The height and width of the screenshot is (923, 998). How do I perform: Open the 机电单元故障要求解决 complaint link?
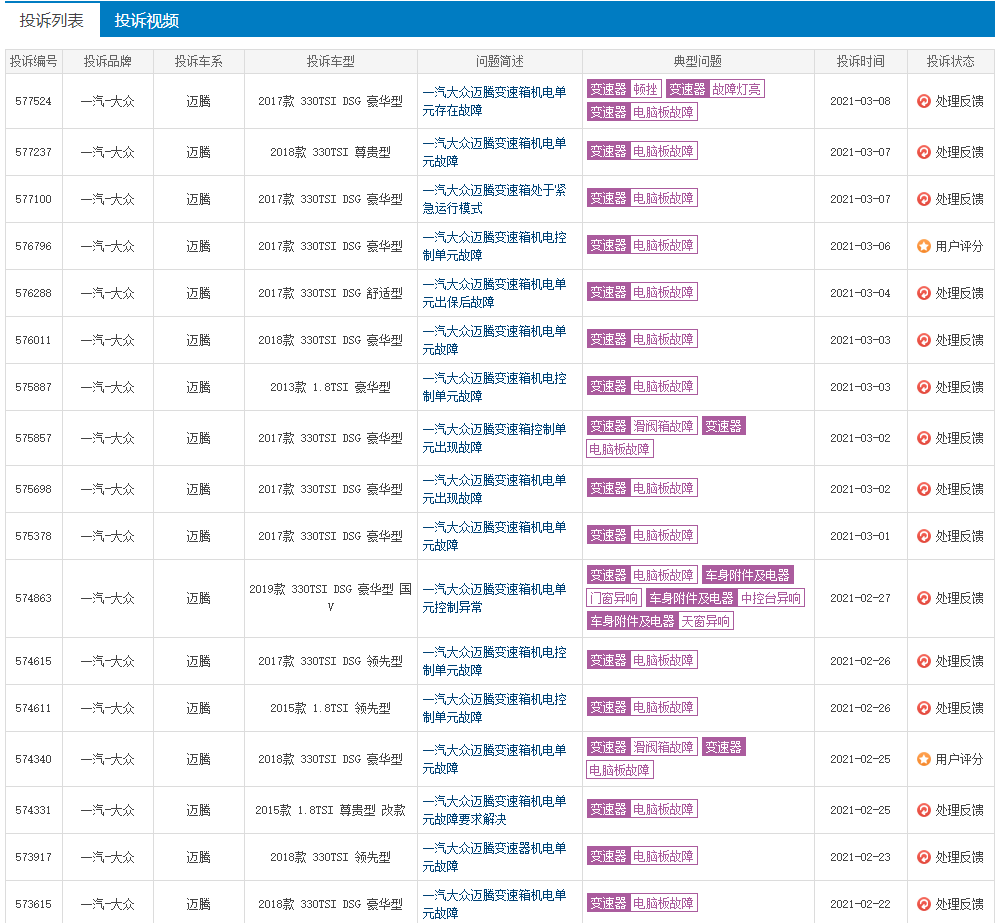[493, 810]
